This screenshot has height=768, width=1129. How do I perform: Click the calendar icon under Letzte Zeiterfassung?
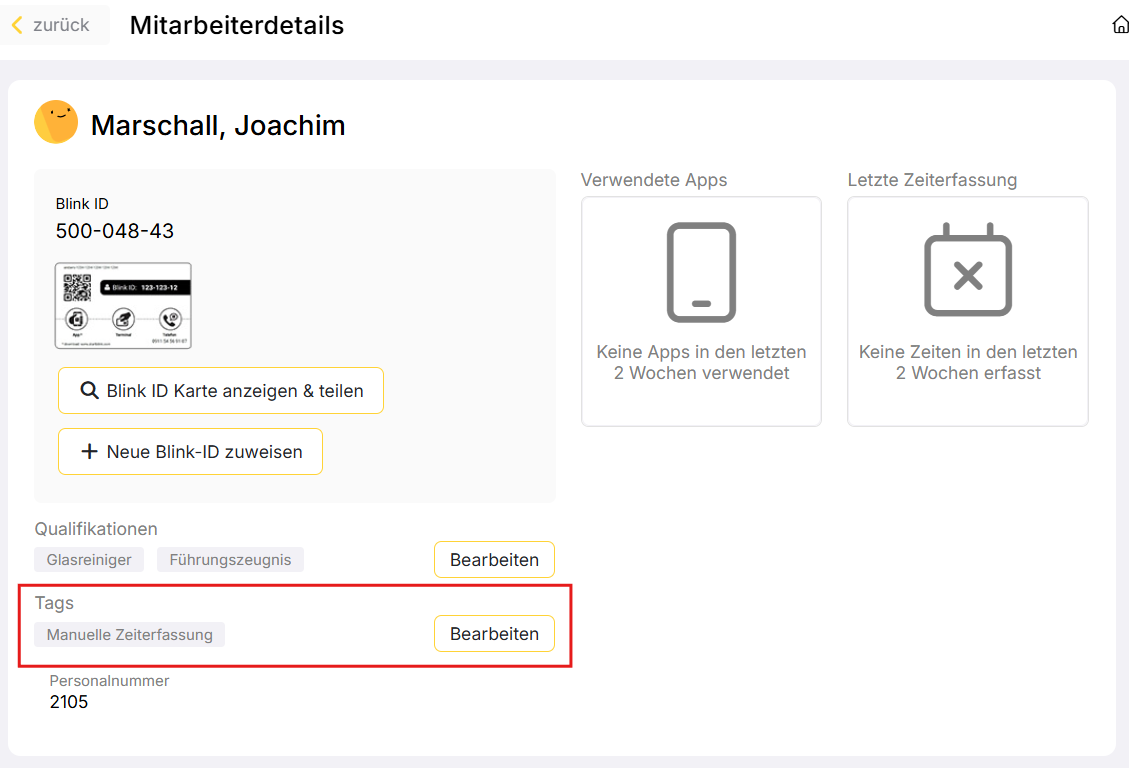click(x=967, y=271)
